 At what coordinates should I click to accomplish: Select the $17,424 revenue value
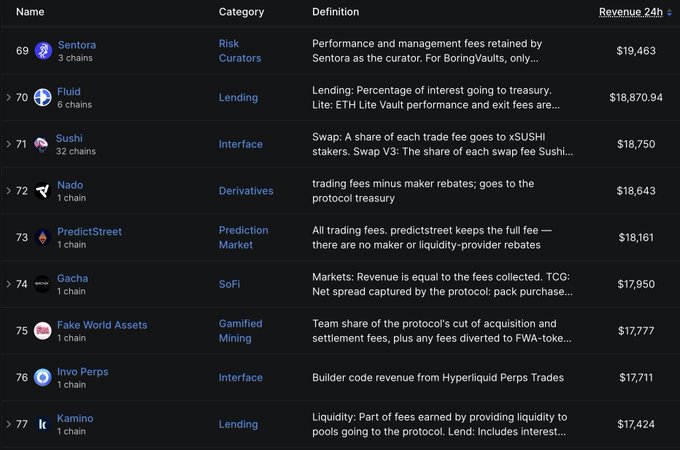(x=636, y=424)
